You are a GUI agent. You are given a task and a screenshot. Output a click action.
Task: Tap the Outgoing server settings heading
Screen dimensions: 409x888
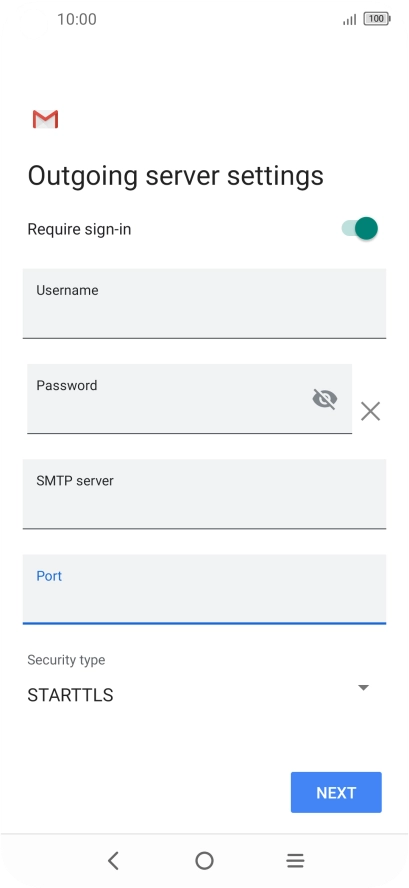[176, 176]
